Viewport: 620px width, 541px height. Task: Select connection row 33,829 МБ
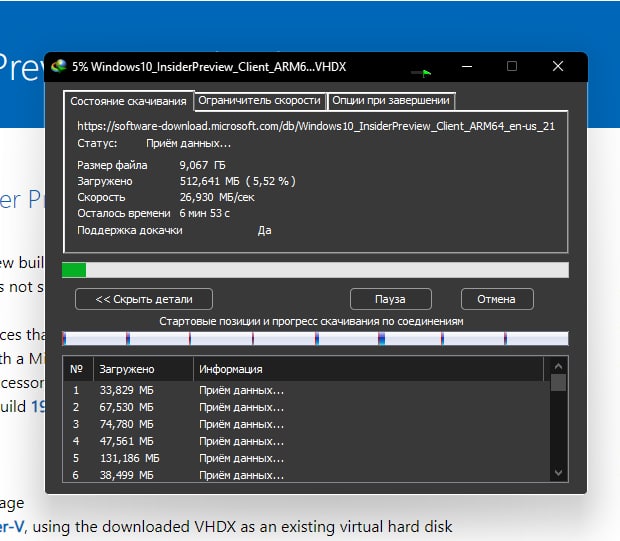point(307,390)
